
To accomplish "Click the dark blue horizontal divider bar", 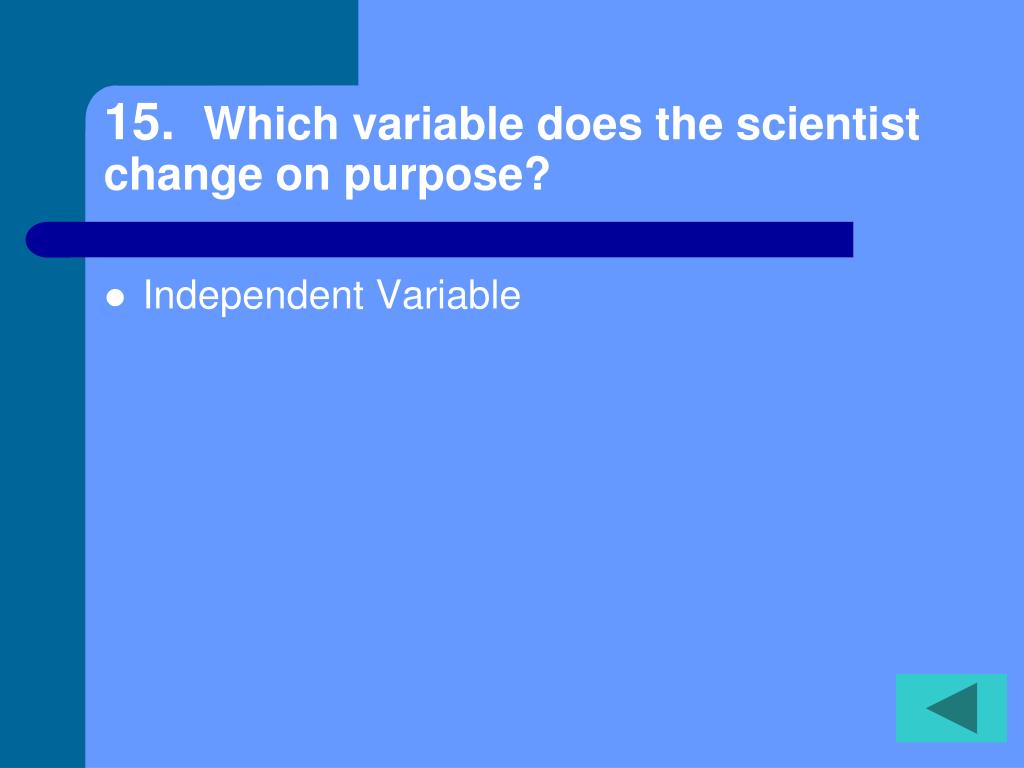I will (439, 240).
